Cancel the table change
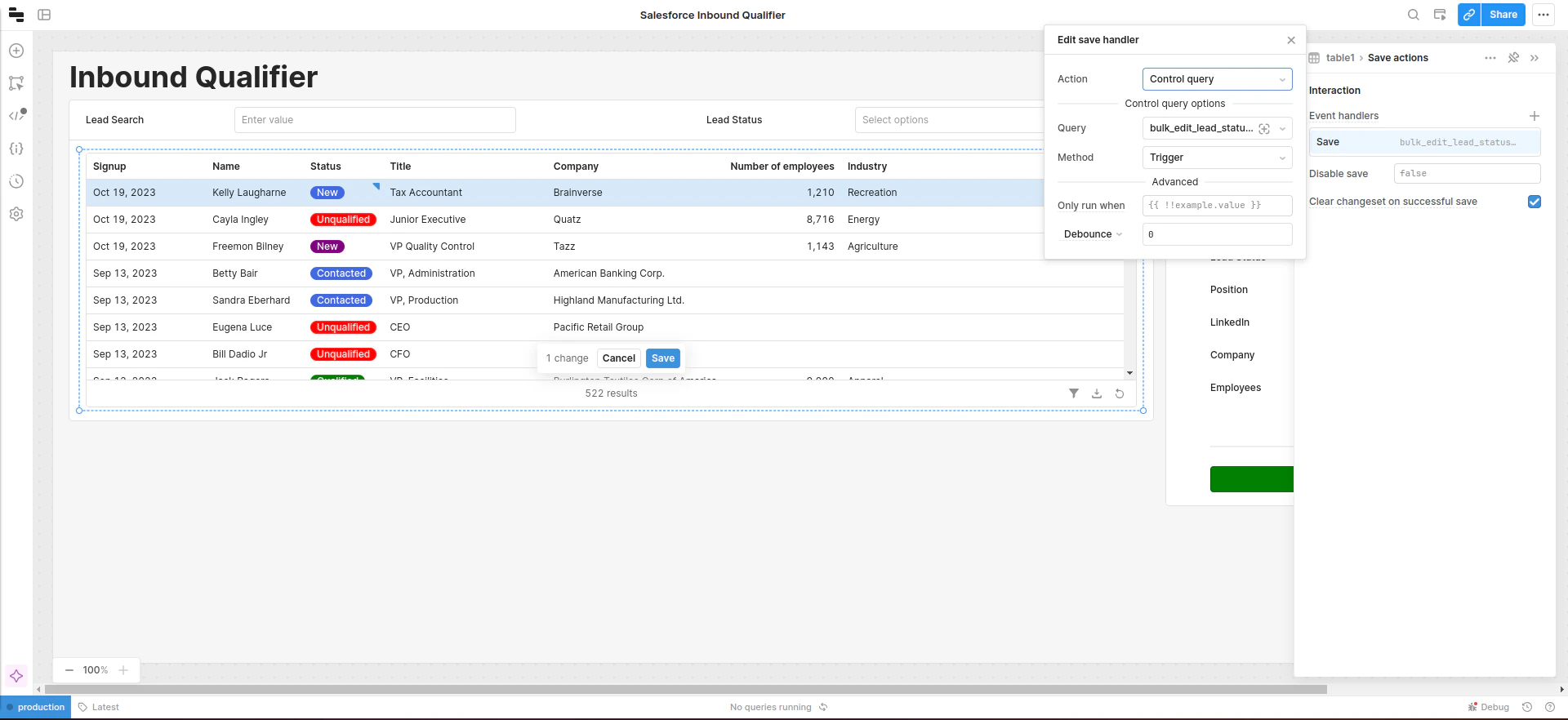This screenshot has height=720, width=1568. (619, 358)
